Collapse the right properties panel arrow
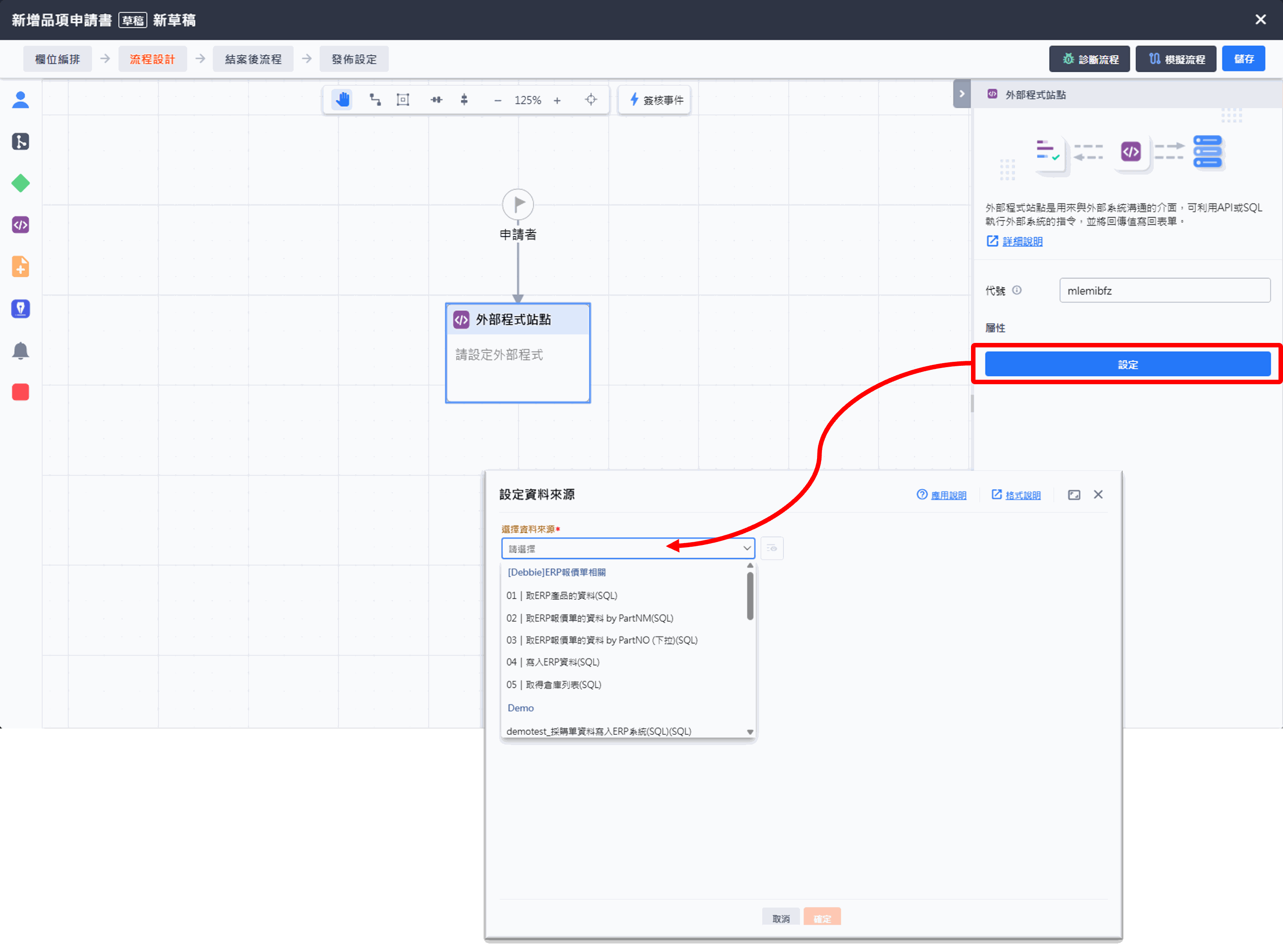This screenshot has width=1283, height=952. pyautogui.click(x=962, y=94)
